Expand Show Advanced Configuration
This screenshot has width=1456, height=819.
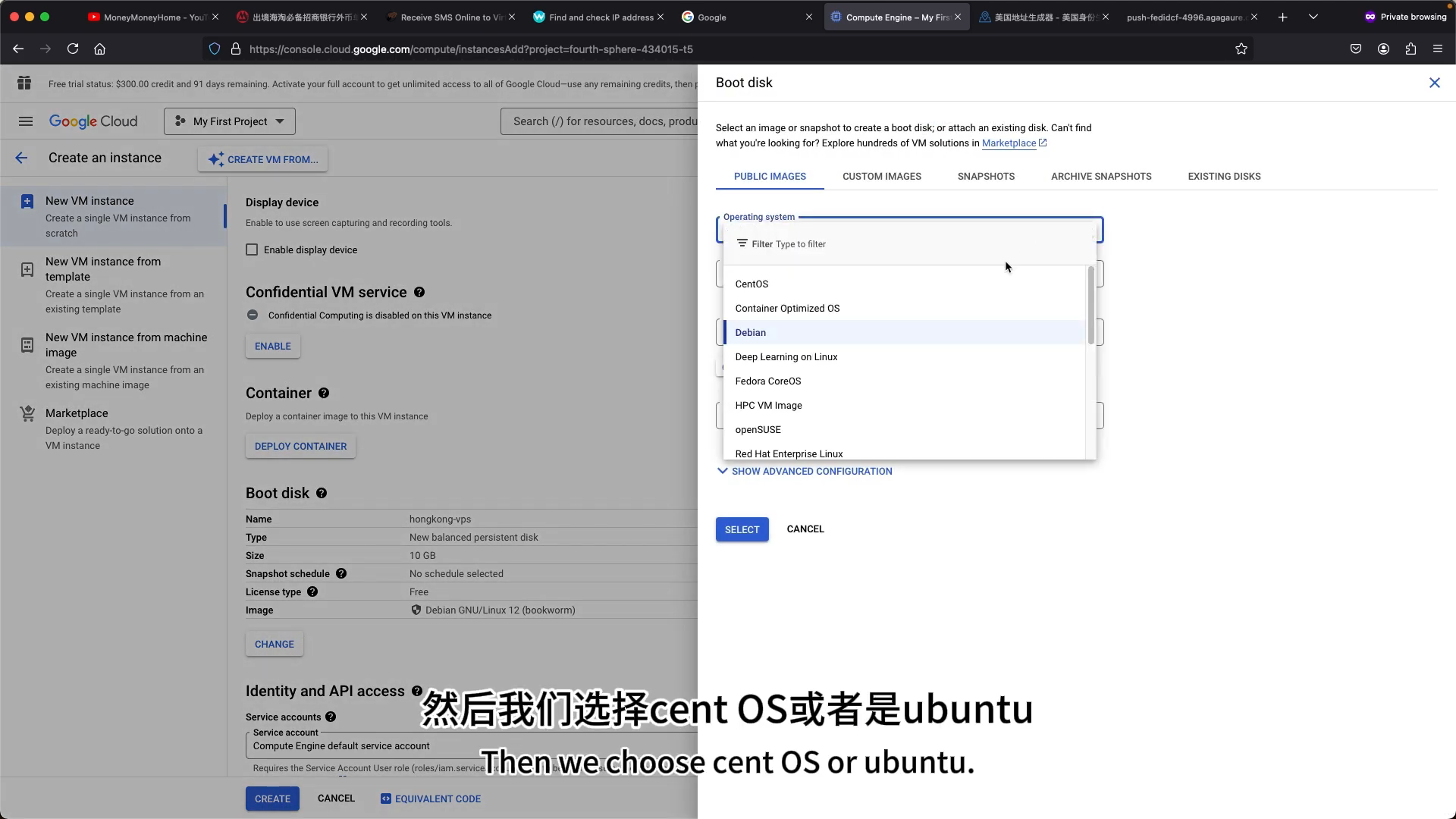(805, 471)
